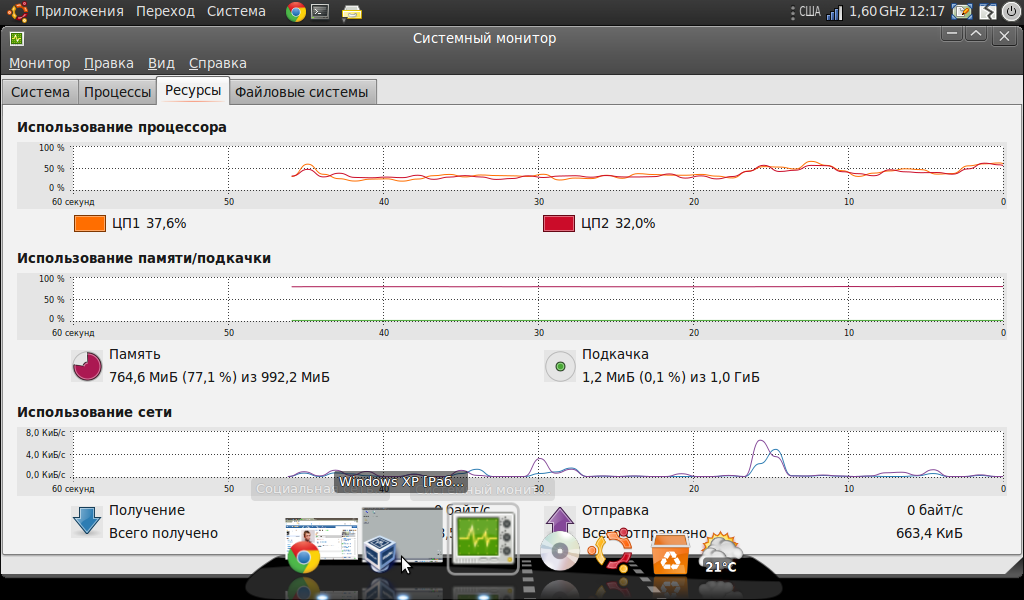Open the Справка menu
The image size is (1024, 600).
pos(217,63)
